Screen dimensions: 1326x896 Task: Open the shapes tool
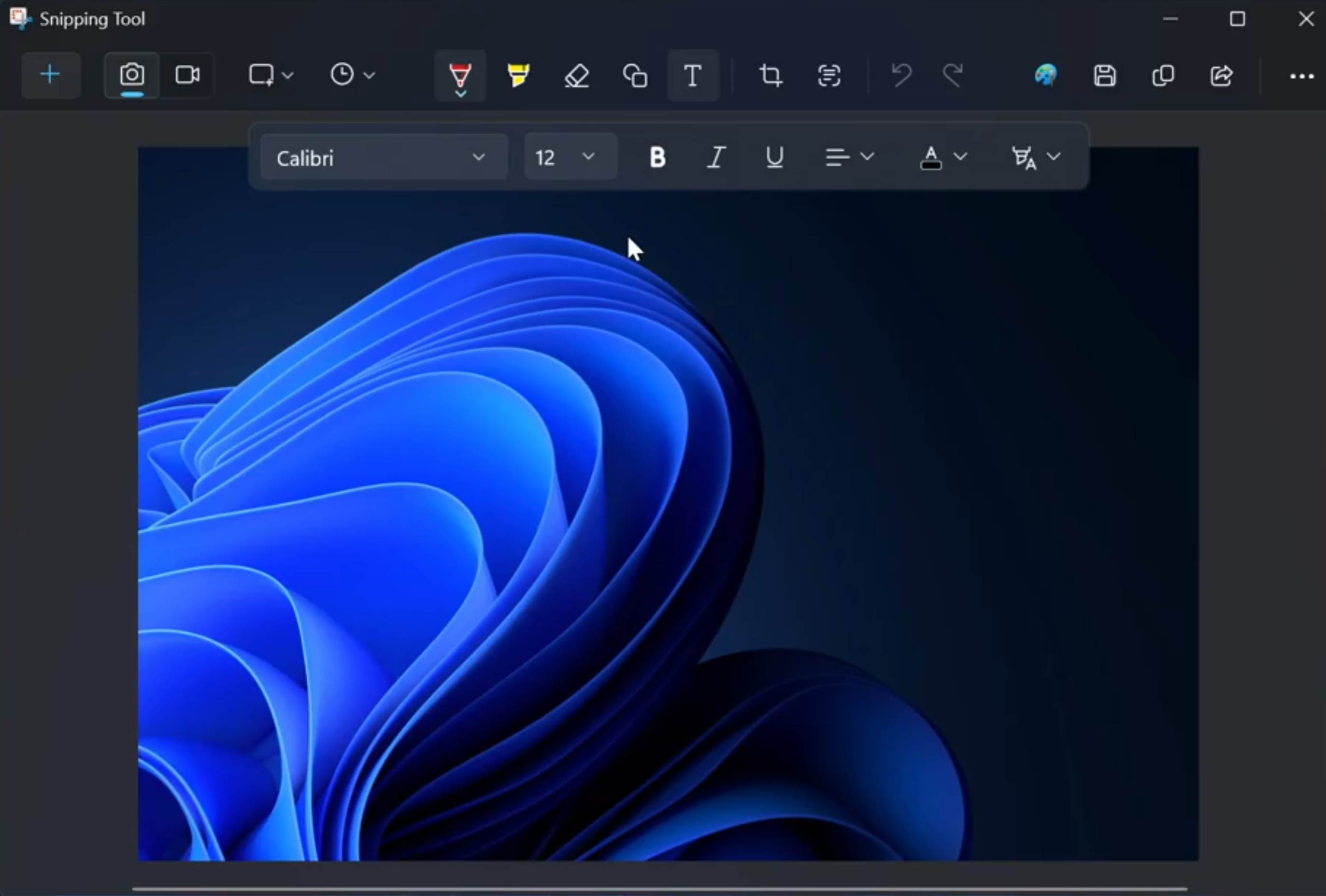pyautogui.click(x=634, y=75)
